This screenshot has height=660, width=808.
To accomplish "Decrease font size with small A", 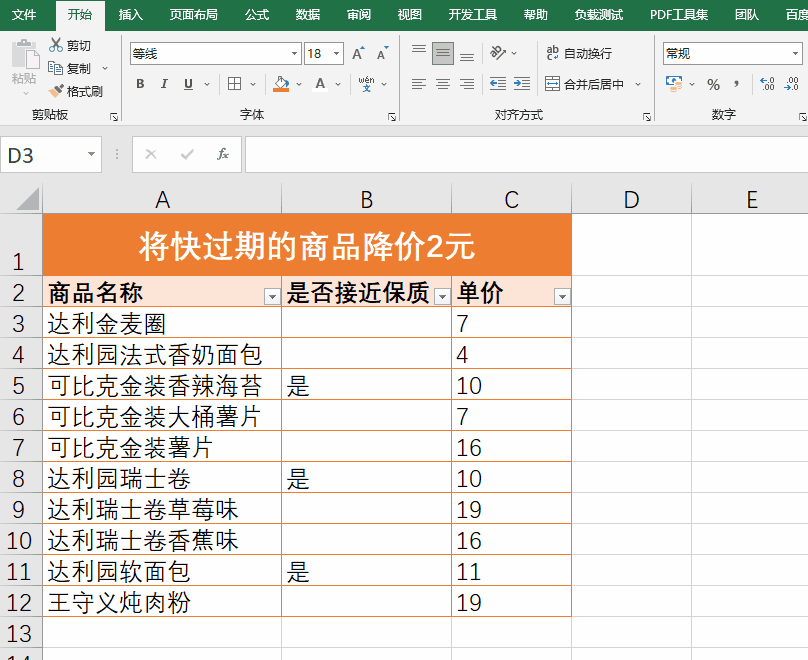I will [x=382, y=53].
